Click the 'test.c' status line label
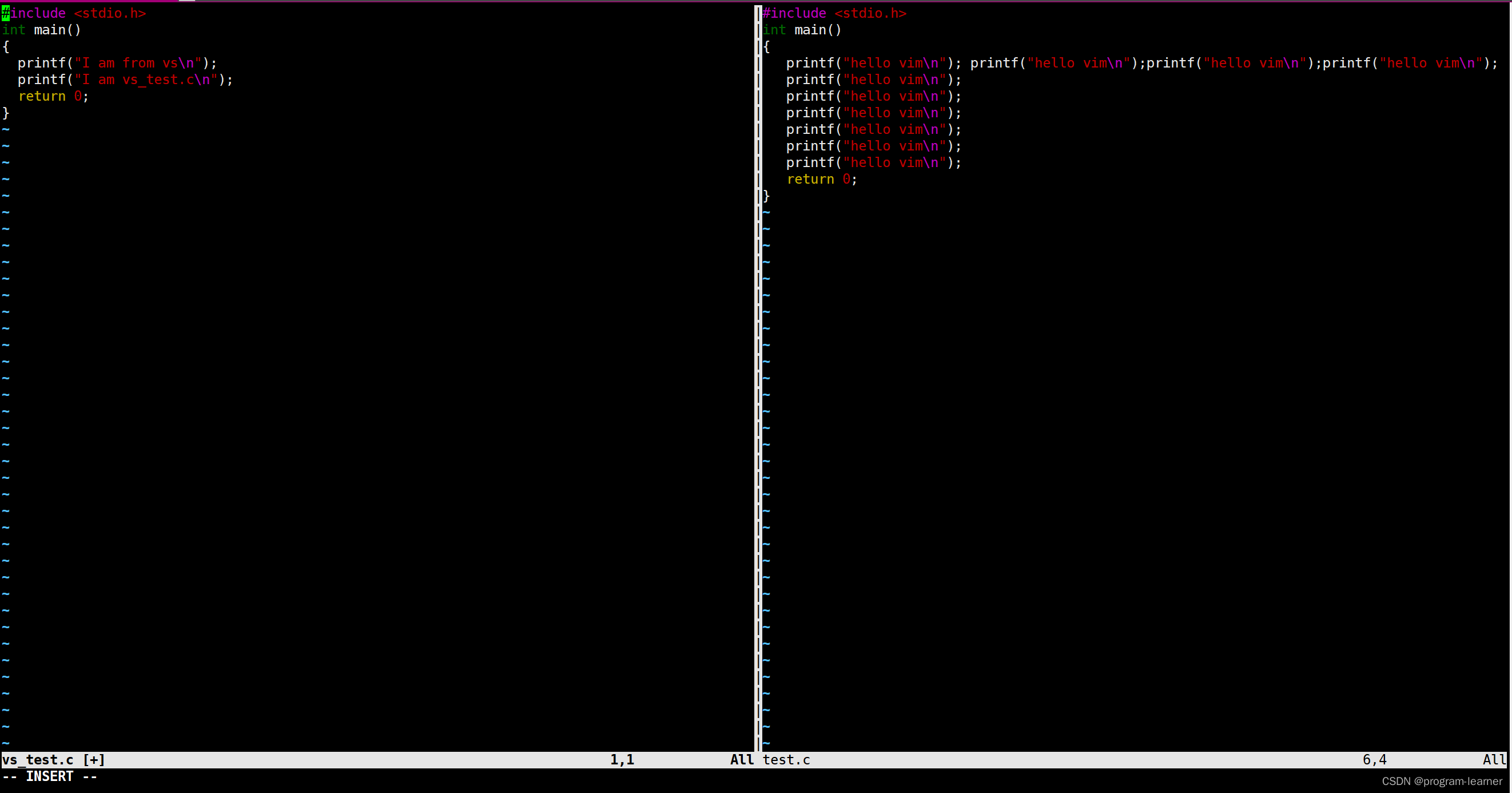Image resolution: width=1512 pixels, height=793 pixels. 786,759
